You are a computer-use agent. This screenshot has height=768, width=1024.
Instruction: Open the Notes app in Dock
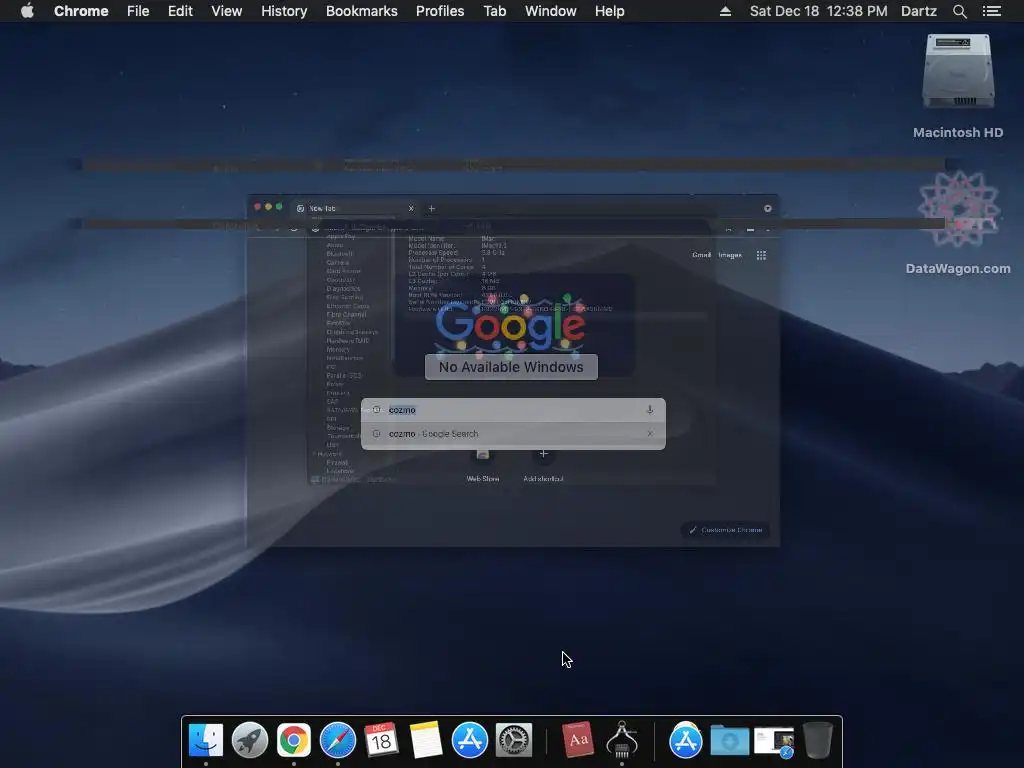tap(426, 741)
